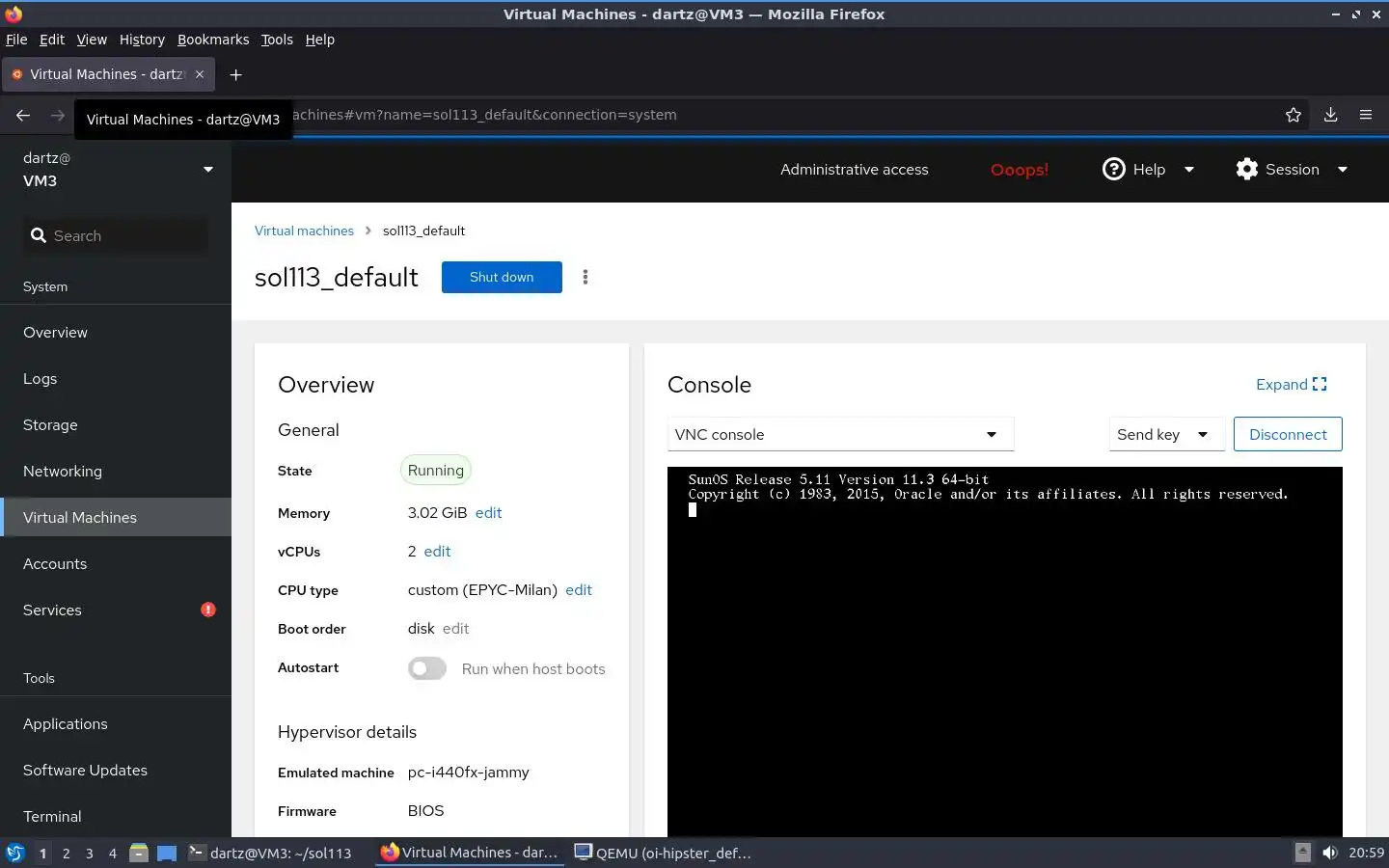Open the Firefox downloads panel

(1330, 115)
